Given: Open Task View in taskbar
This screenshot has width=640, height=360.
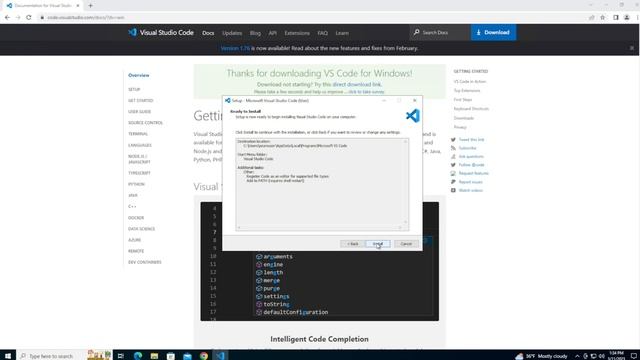Looking at the screenshot, I should click(x=121, y=356).
